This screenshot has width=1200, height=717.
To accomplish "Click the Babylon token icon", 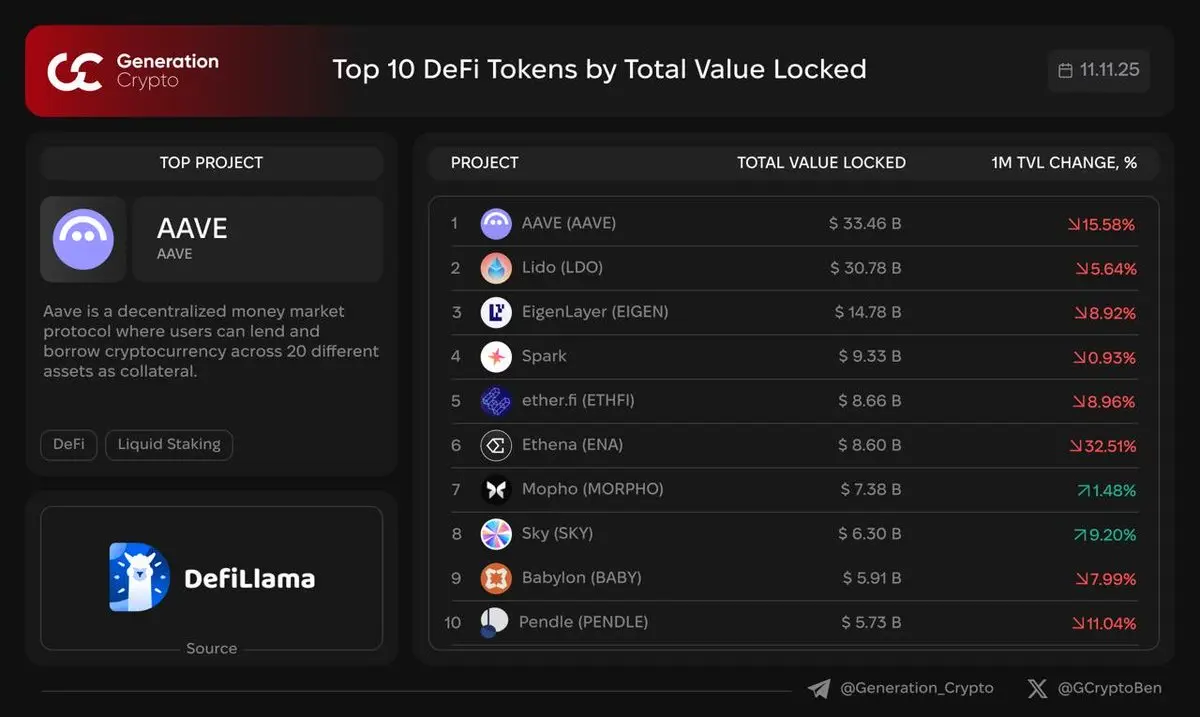I will (496, 578).
